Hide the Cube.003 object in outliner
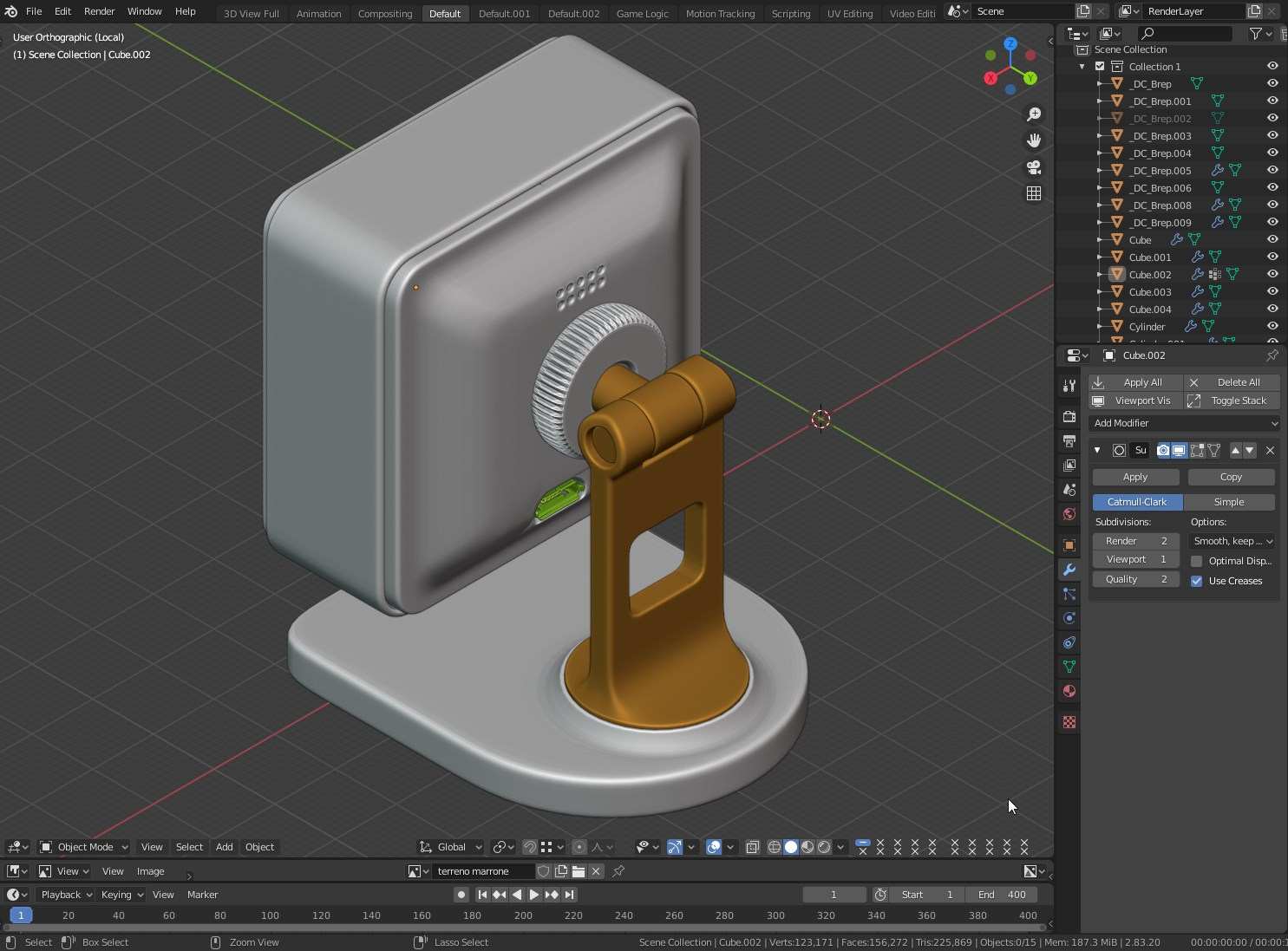 point(1272,292)
